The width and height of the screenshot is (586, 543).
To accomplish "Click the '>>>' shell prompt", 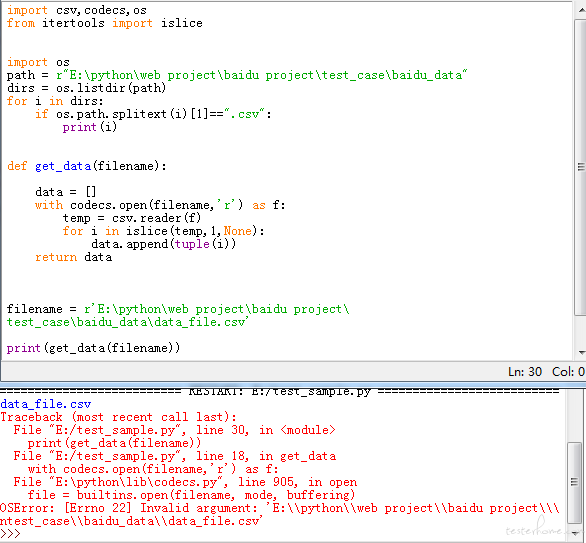I will (10, 533).
